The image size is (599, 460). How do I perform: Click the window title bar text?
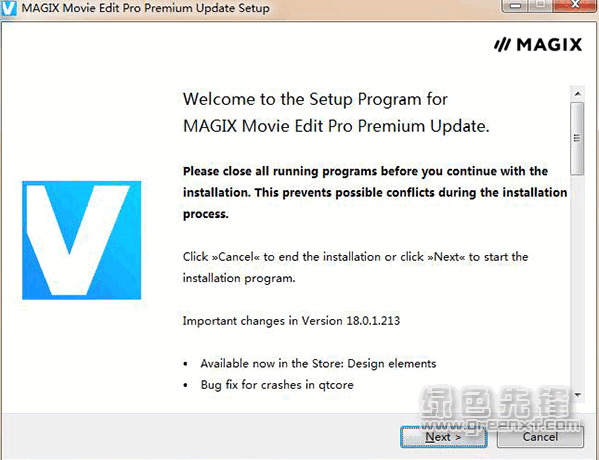click(146, 8)
